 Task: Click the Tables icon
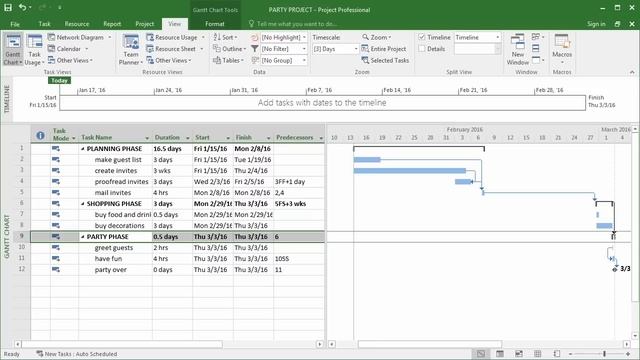coord(217,60)
